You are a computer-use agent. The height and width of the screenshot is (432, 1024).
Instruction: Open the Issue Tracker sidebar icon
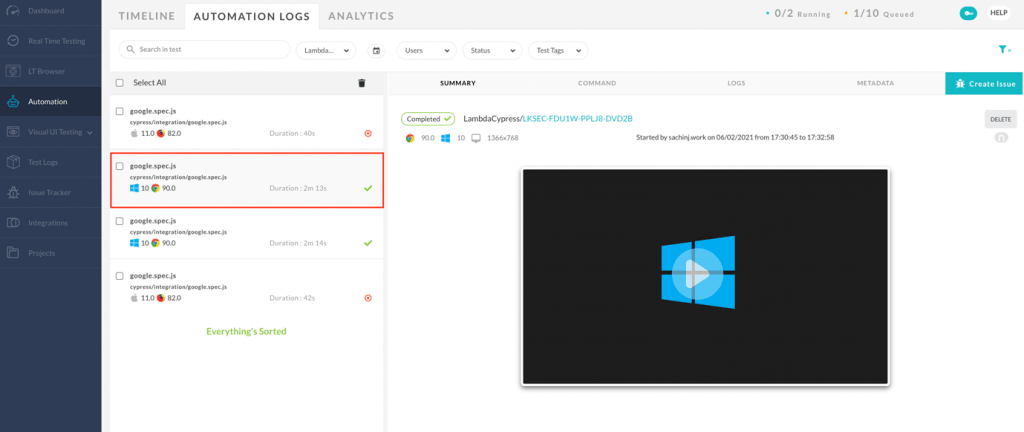pyautogui.click(x=12, y=192)
